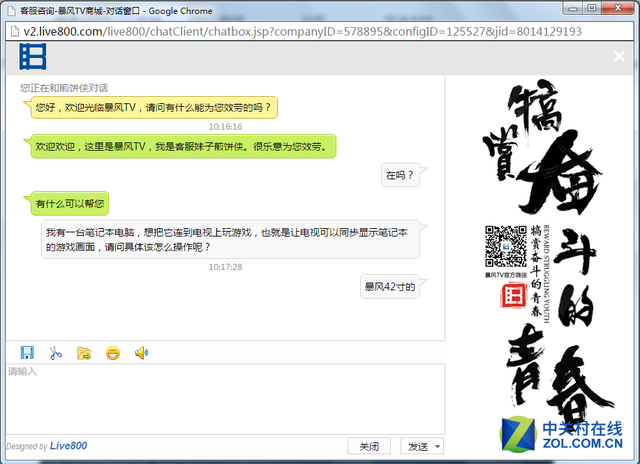Image resolution: width=640 pixels, height=464 pixels.
Task: Click the message '在吗？'
Action: click(400, 175)
